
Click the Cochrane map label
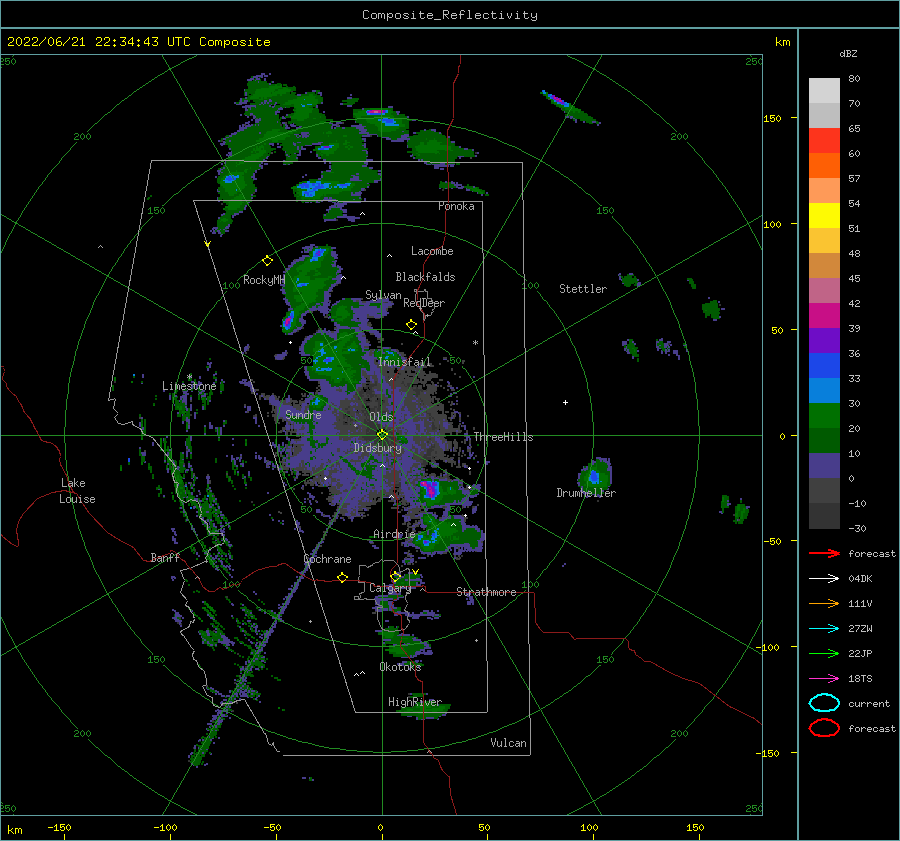327,559
